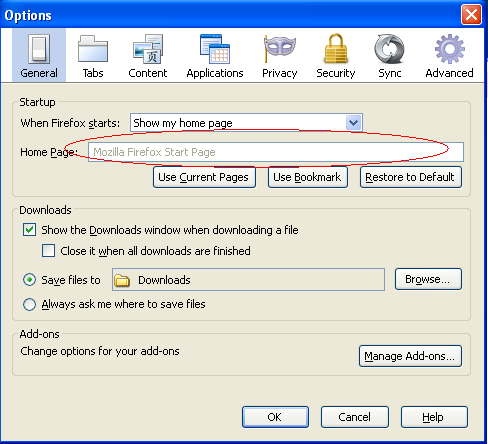Toggle Show the Downloads window checkbox
The width and height of the screenshot is (488, 444).
pos(29,230)
